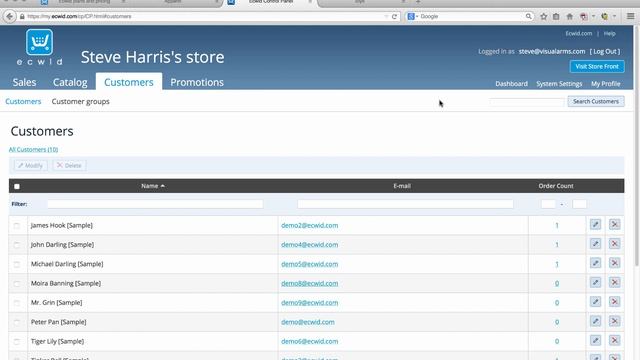
Task: Click the Visit Store Front button
Action: (597, 66)
